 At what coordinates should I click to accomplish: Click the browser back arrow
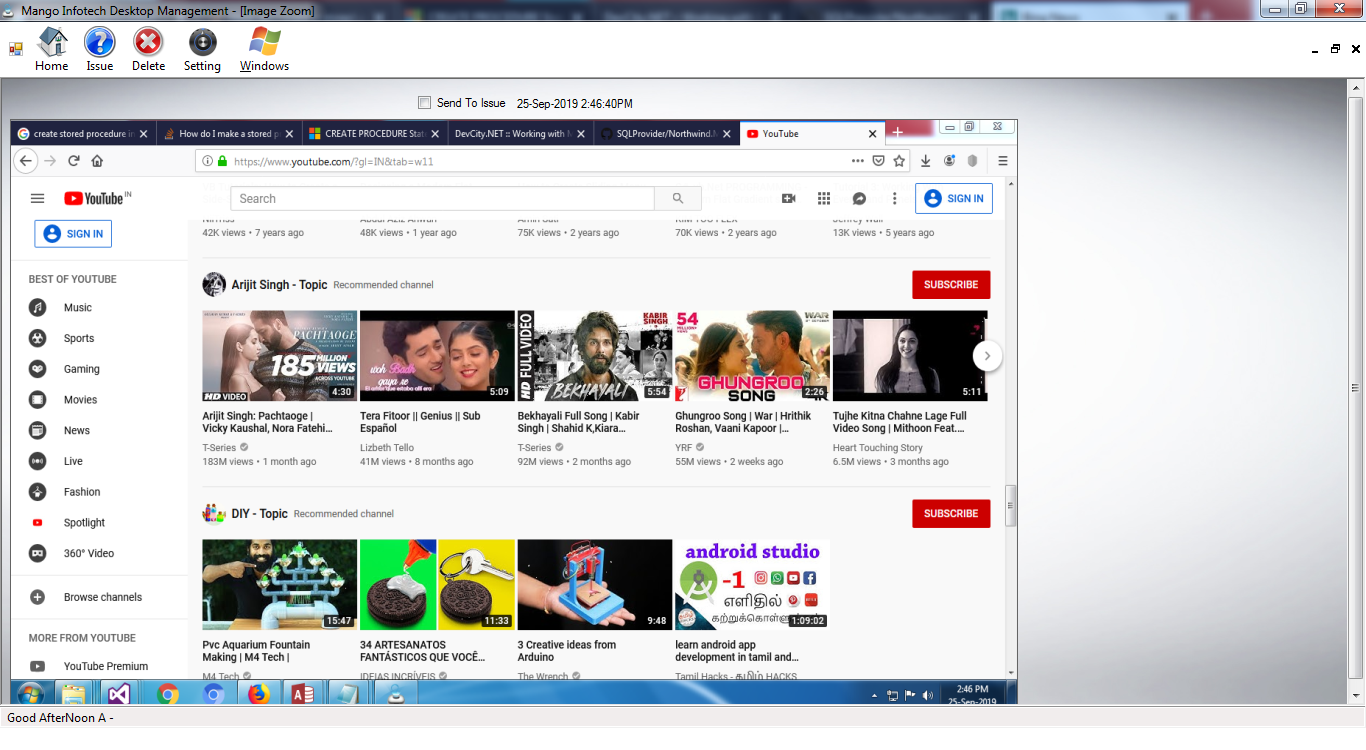click(x=26, y=161)
